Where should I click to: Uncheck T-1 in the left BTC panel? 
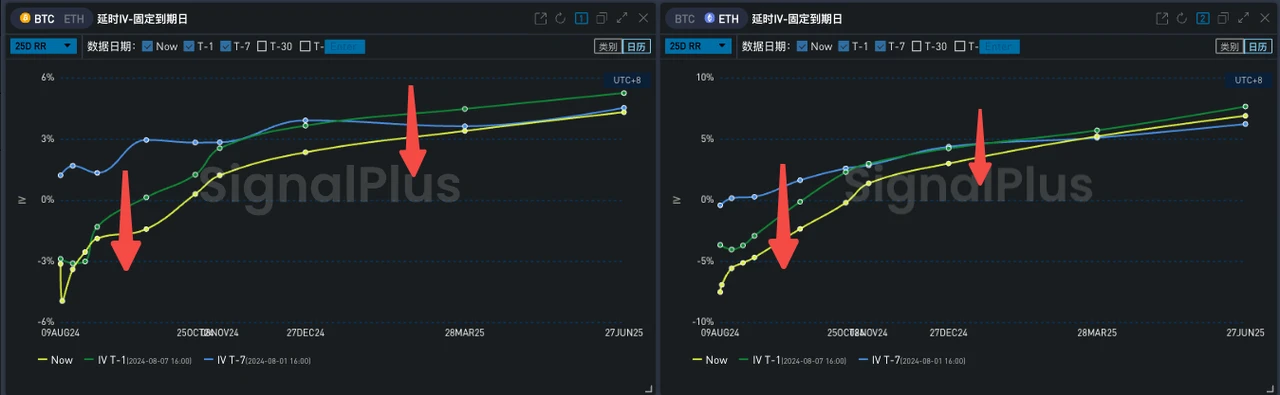click(188, 46)
